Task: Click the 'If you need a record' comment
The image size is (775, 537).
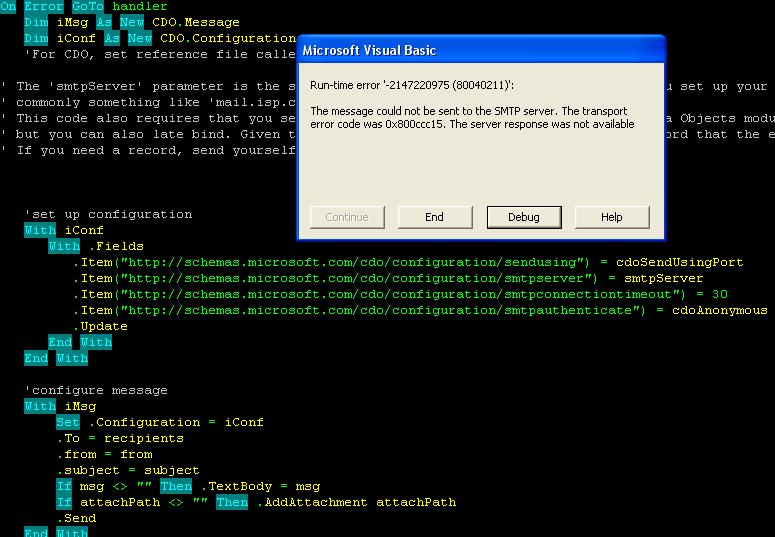Action: pos(148,150)
